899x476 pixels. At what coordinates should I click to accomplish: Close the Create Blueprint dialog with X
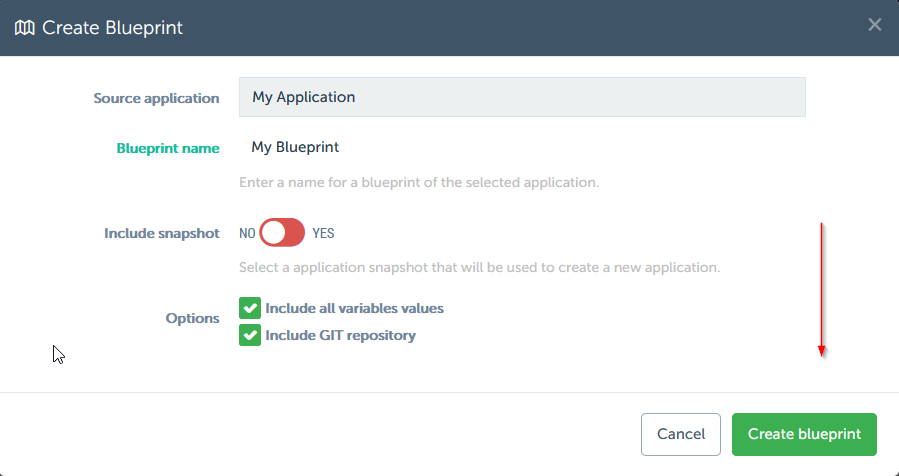click(874, 25)
